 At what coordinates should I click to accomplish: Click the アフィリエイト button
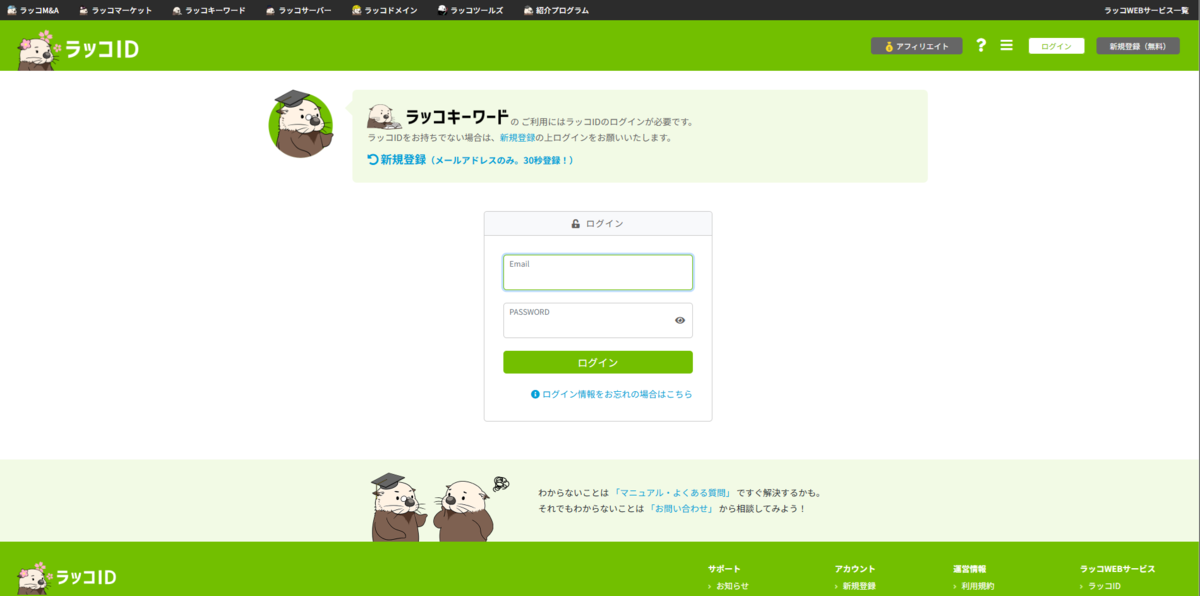(x=916, y=46)
